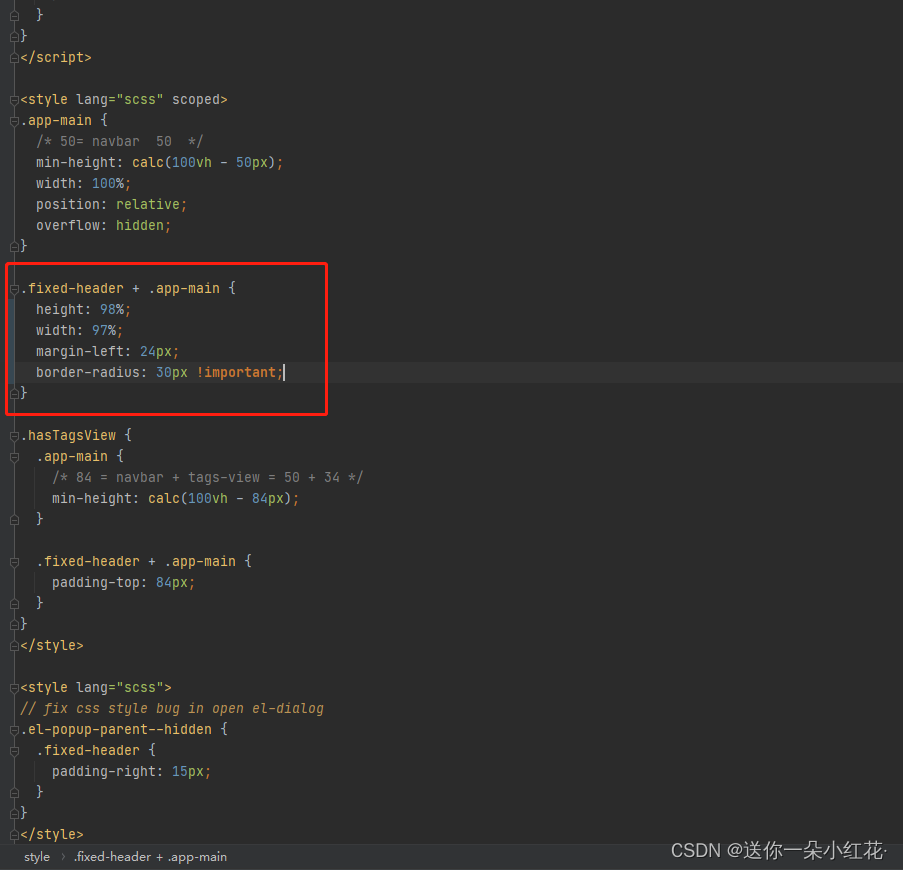Select '.fixed-header + .app-main' breadcrumb item

(x=150, y=857)
